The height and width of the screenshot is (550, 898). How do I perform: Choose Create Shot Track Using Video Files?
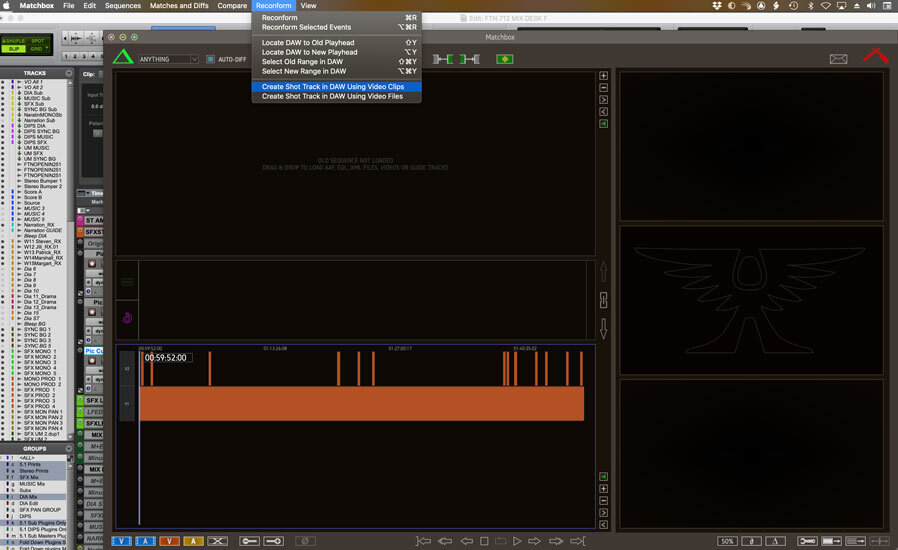coord(336,96)
